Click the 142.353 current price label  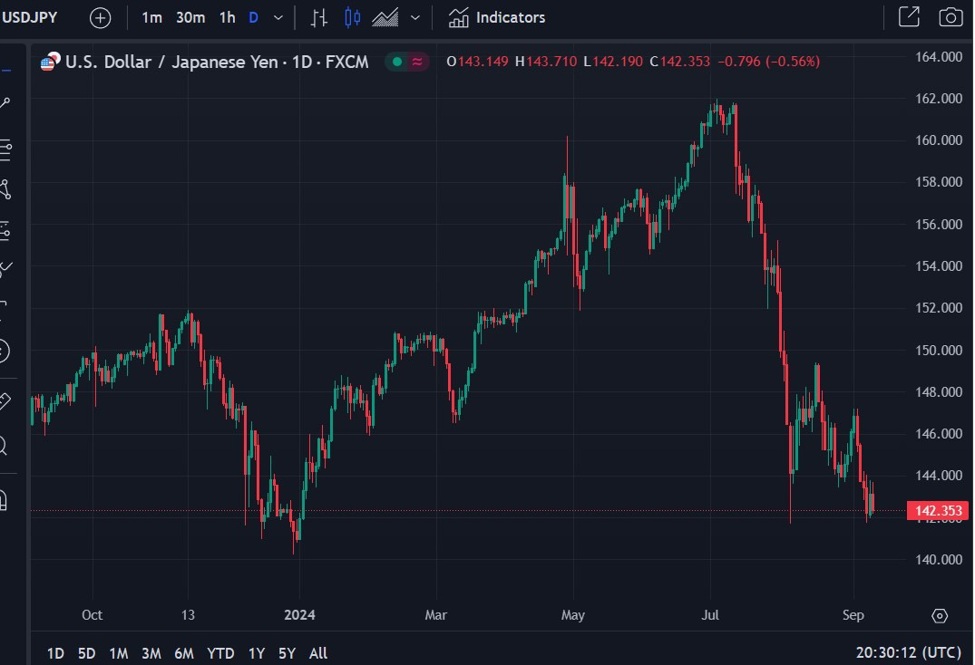coord(938,511)
